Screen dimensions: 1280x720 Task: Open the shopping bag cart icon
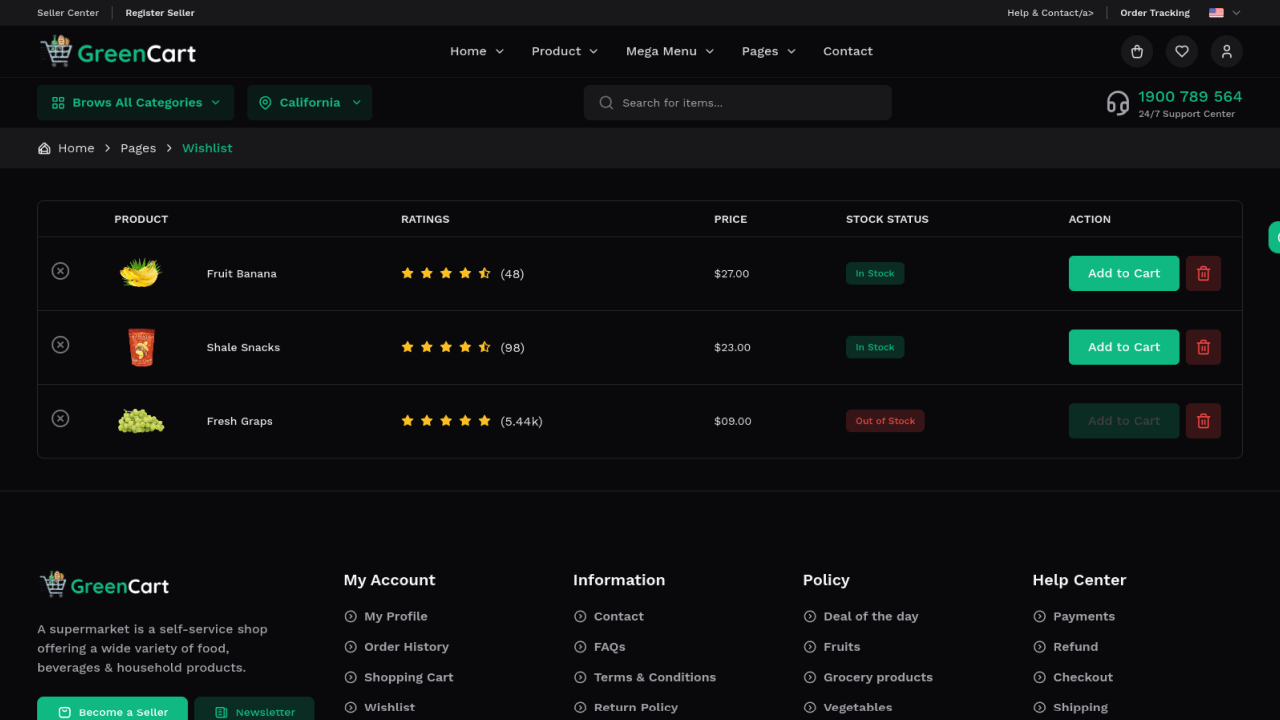[1136, 51]
